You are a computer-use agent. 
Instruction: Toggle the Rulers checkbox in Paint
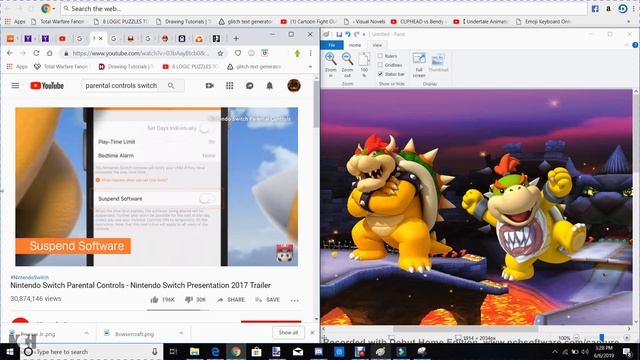point(380,56)
